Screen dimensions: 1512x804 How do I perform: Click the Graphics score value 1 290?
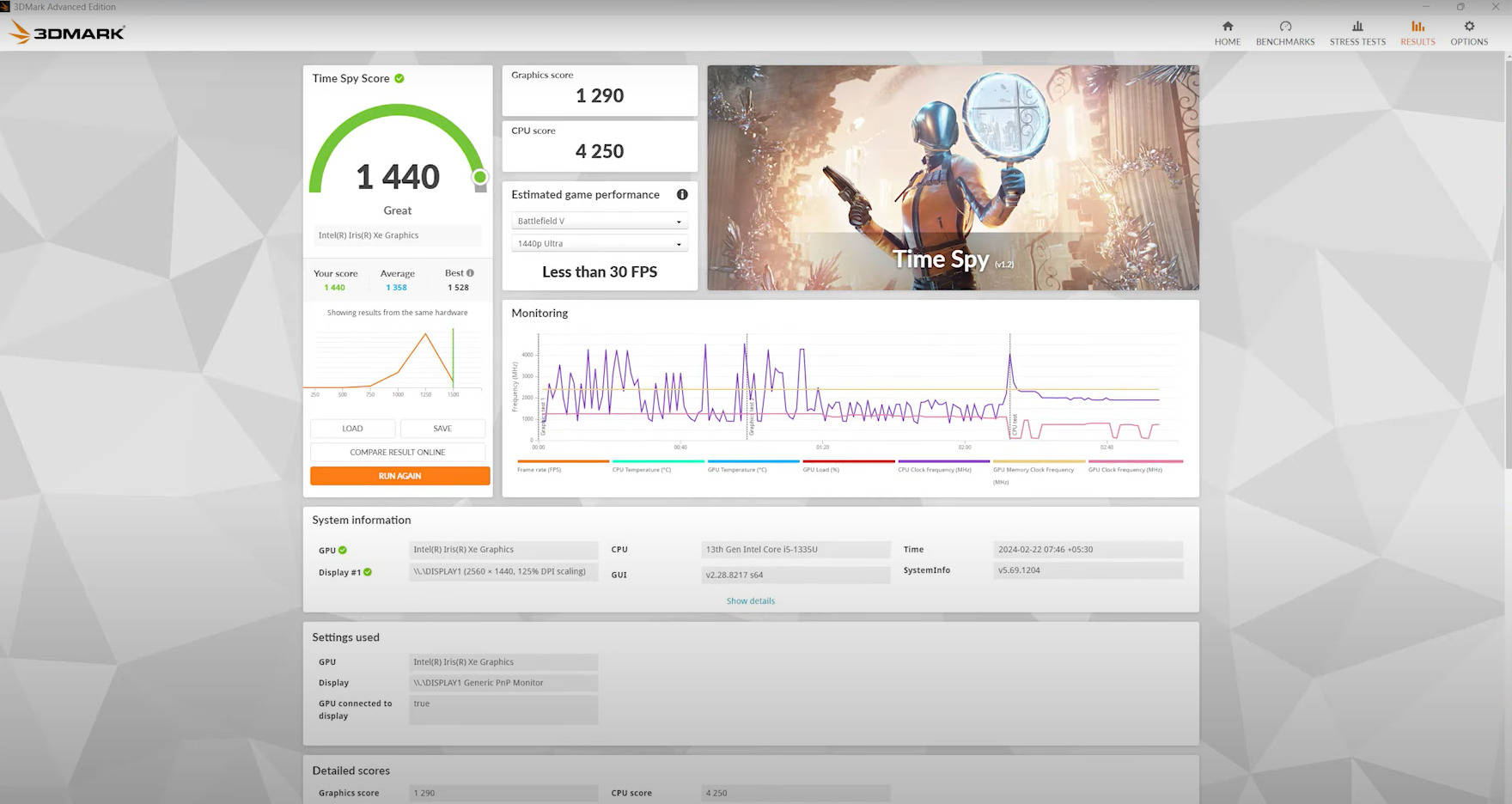point(600,95)
